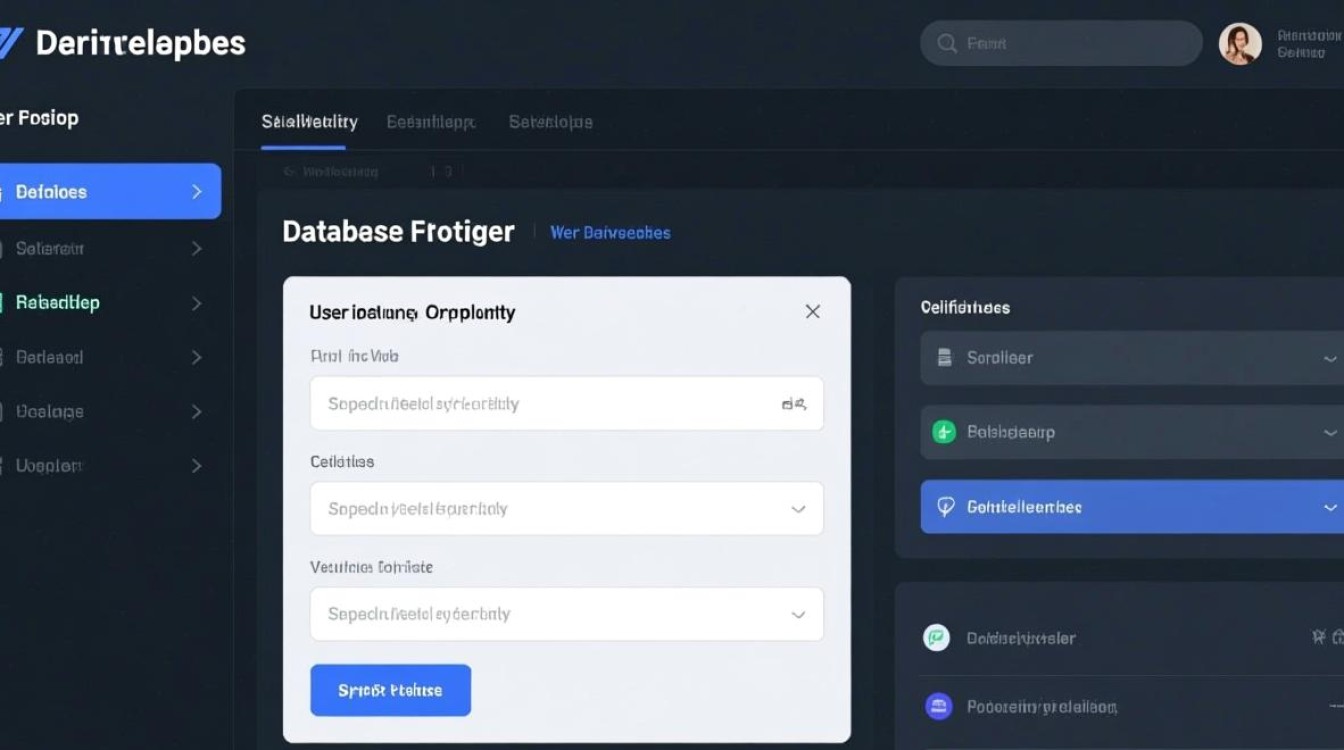Open the second dropdown in dialog

coord(798,509)
